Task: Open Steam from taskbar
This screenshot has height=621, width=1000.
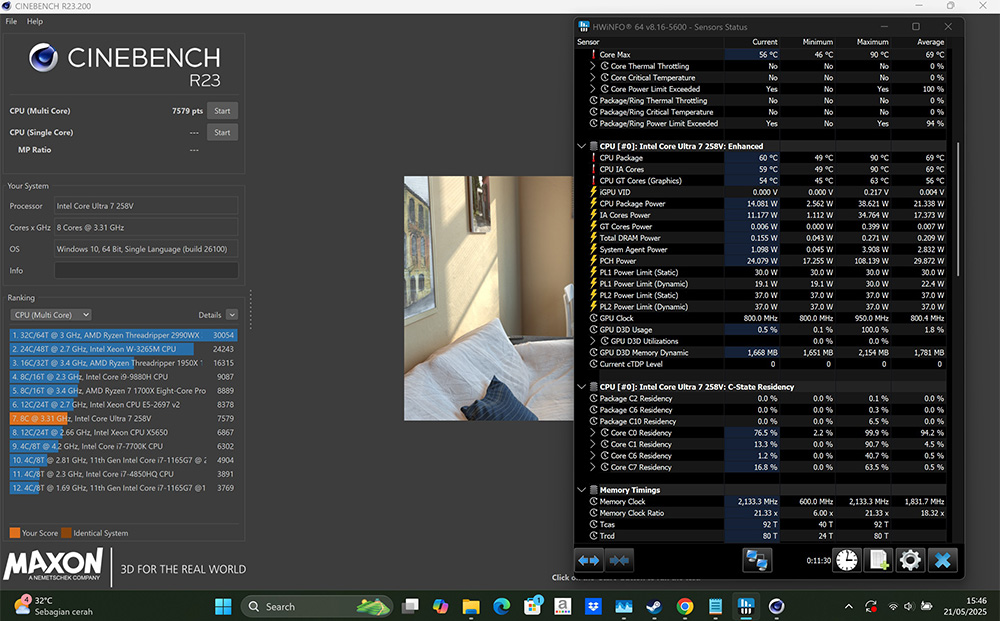Action: 654,606
